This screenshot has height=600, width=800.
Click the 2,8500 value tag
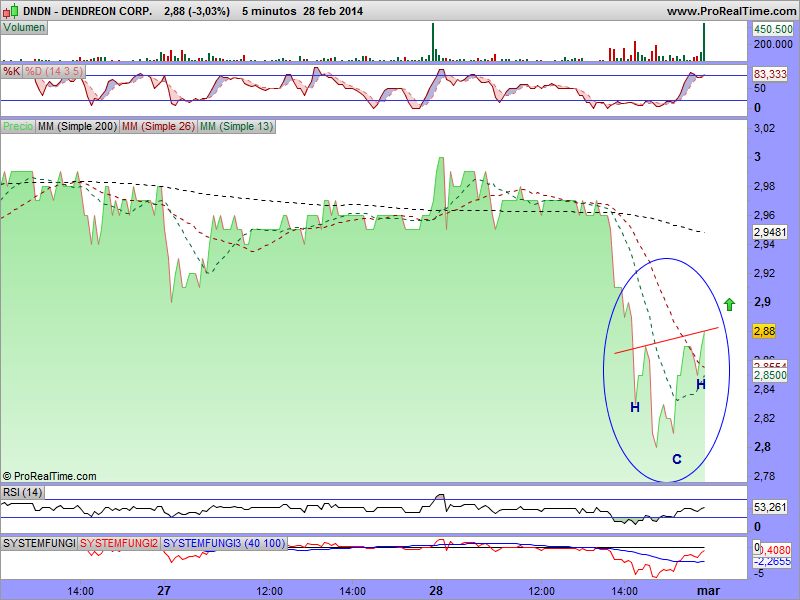770,375
